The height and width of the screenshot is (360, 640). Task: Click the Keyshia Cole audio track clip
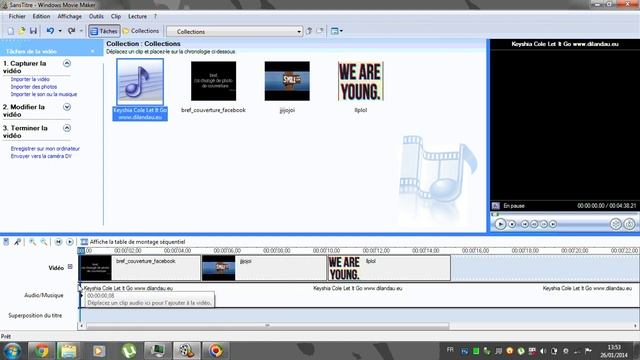pyautogui.click(x=359, y=295)
